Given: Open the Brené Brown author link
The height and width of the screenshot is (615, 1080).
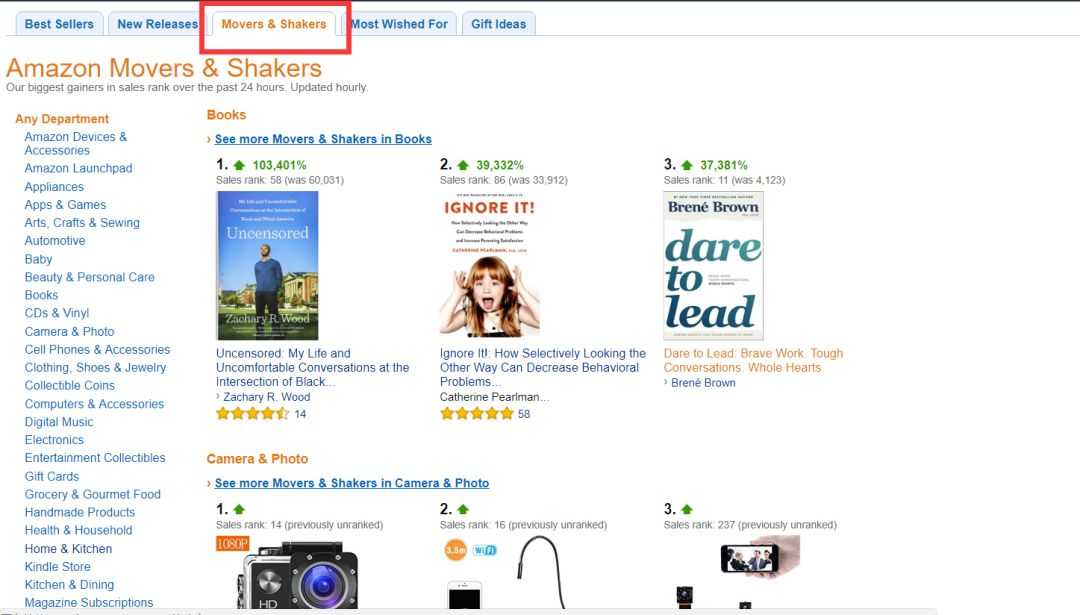Looking at the screenshot, I should [x=703, y=383].
